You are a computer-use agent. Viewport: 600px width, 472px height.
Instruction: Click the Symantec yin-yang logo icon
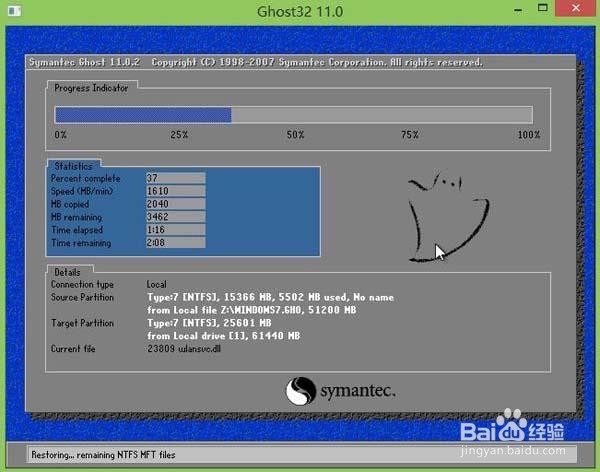tap(301, 391)
